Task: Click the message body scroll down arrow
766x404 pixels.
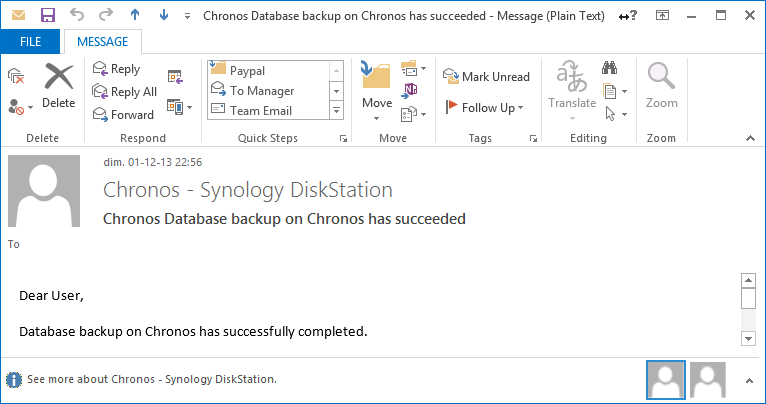Action: 748,338
